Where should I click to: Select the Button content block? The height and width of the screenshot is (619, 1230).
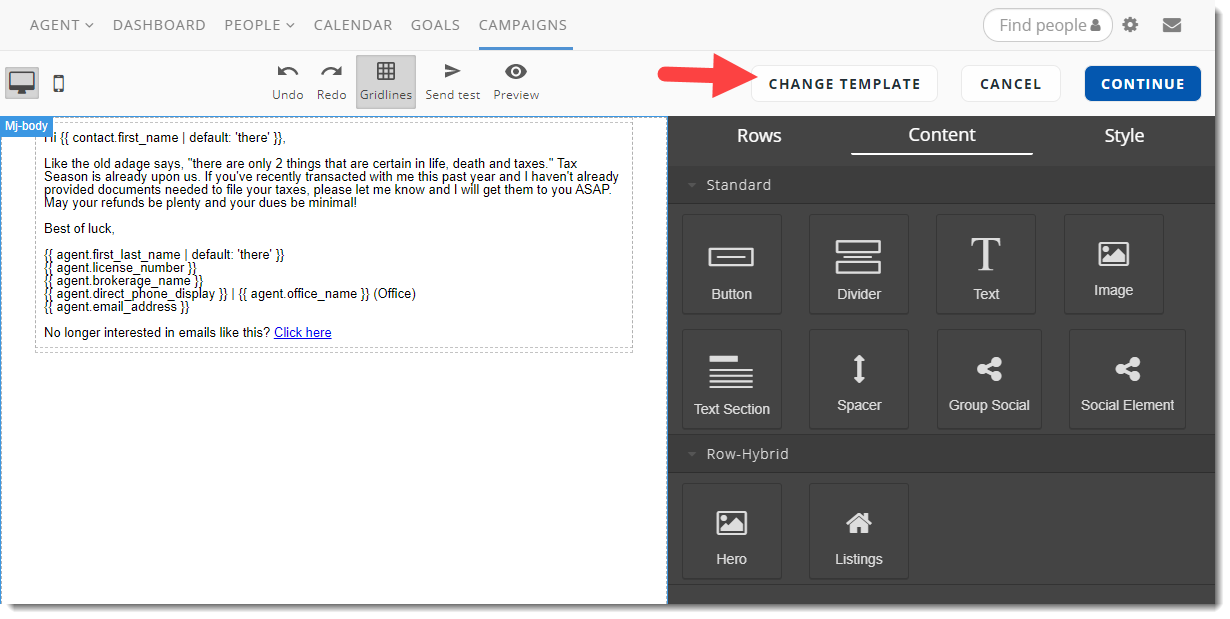tap(731, 264)
